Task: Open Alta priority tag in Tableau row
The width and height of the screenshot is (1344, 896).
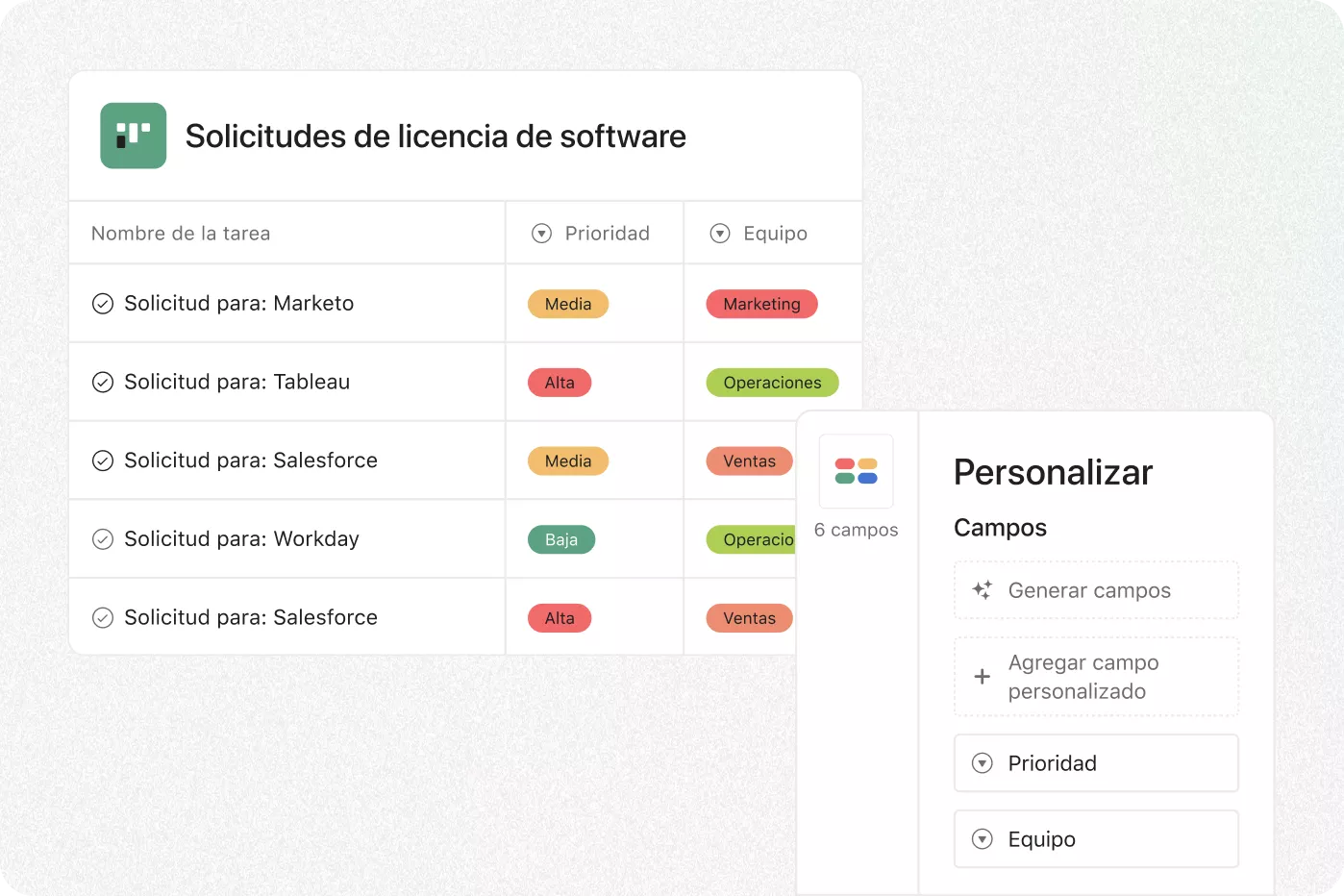Action: click(x=560, y=383)
